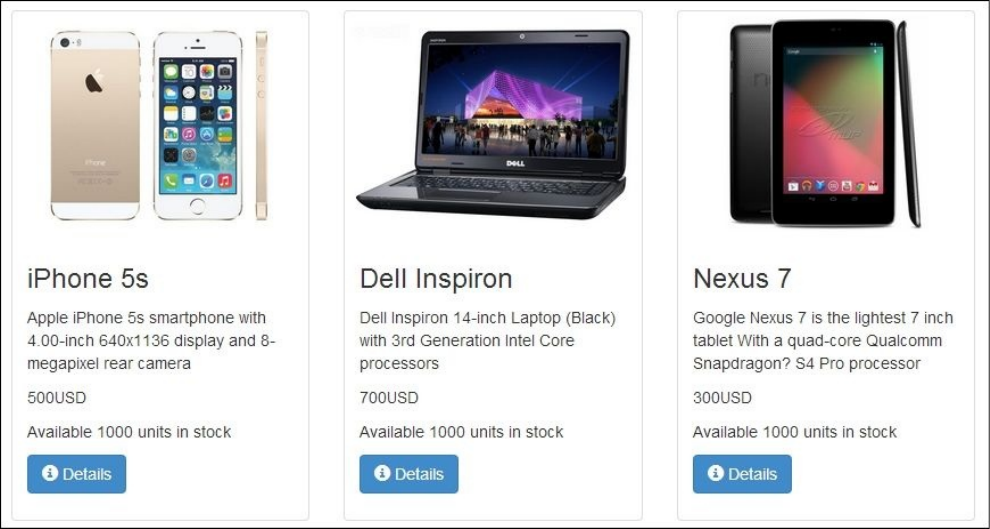Click the gold iPhone 5s product image
Viewport: 990px width, 529px height.
(159, 126)
